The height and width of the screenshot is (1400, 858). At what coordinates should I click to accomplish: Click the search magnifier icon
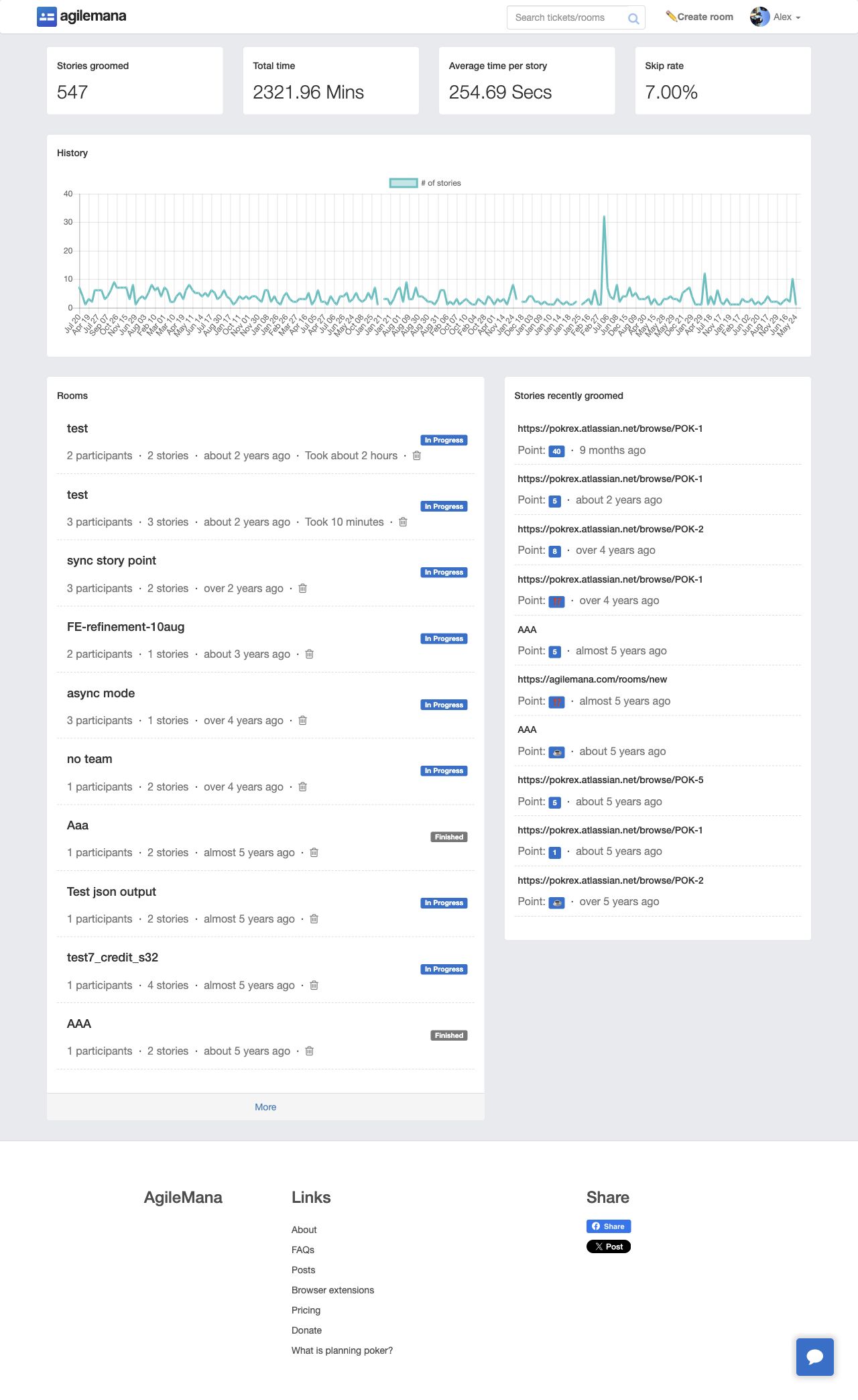tap(633, 18)
